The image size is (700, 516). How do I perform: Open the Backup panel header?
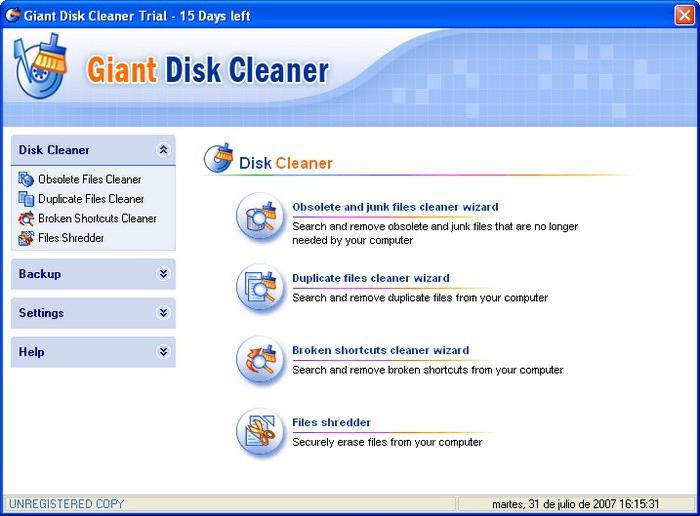[93, 274]
